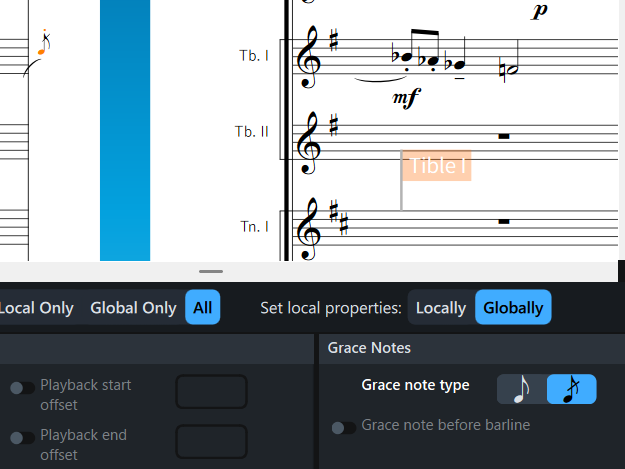Image resolution: width=625 pixels, height=469 pixels.
Task: Set local properties Globally
Action: click(513, 308)
